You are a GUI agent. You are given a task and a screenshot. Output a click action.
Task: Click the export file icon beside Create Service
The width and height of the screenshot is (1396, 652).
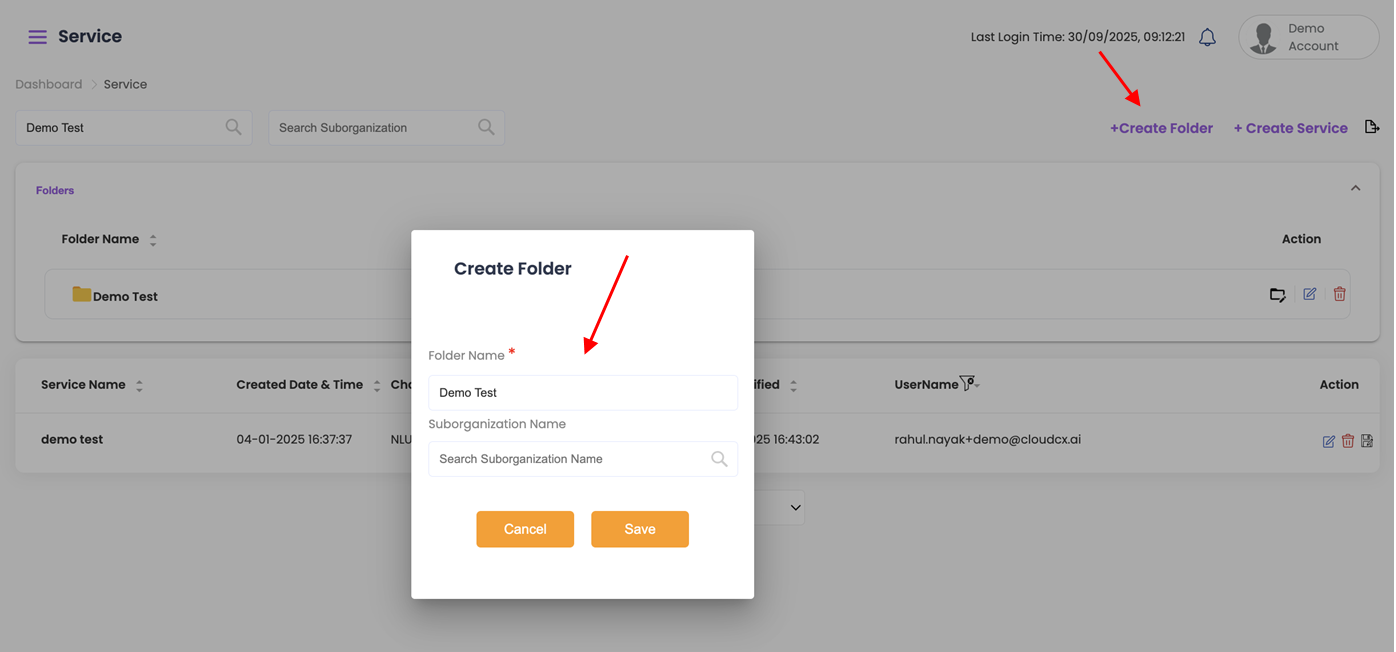[x=1372, y=127]
